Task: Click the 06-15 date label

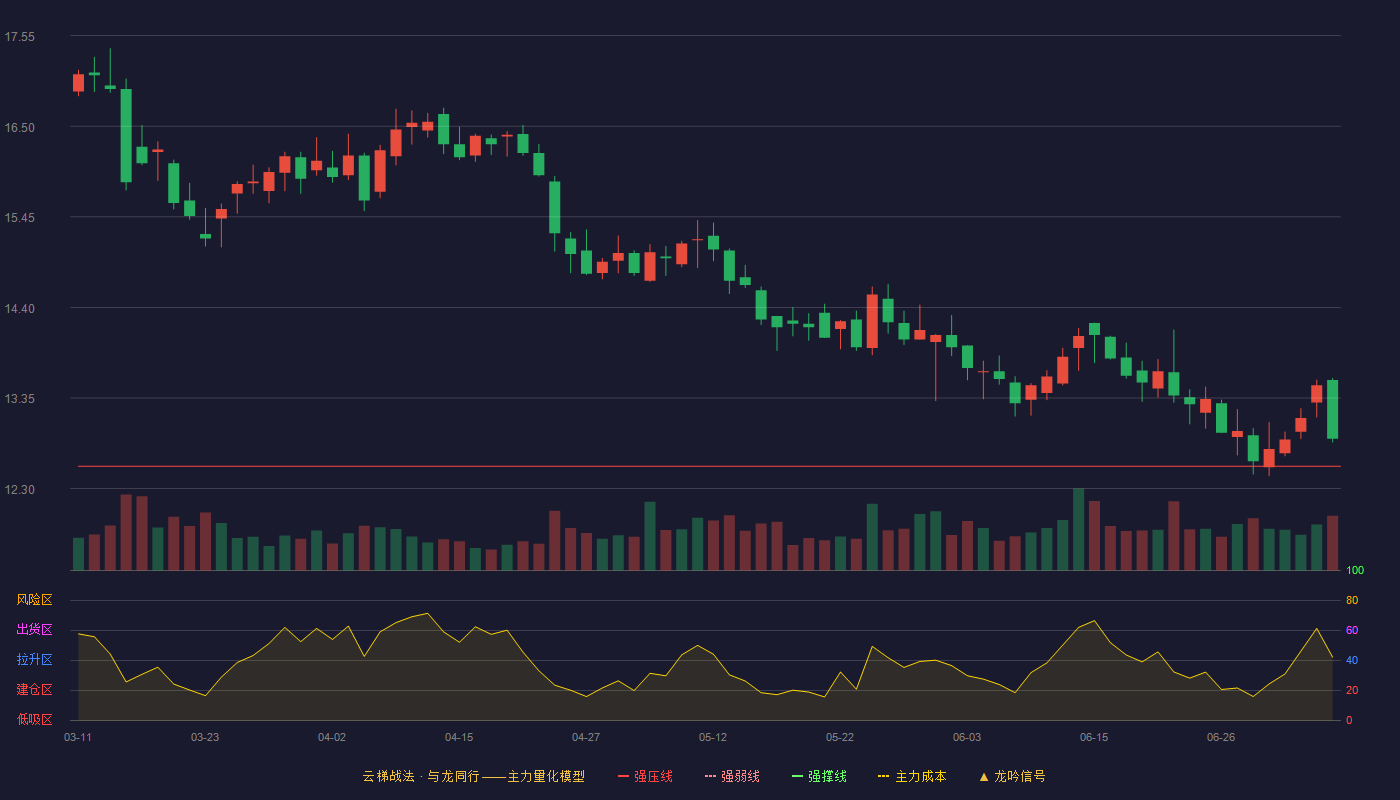Action: pos(1094,737)
